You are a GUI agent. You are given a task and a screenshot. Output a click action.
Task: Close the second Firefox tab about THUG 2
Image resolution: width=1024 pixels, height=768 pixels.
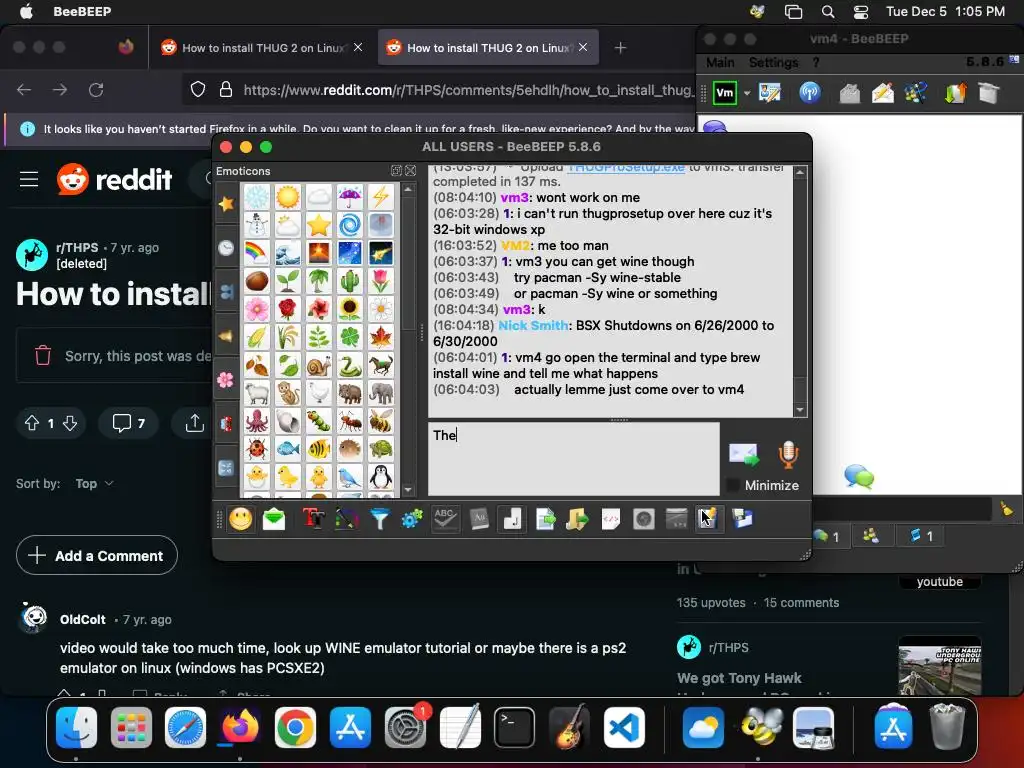(x=583, y=48)
